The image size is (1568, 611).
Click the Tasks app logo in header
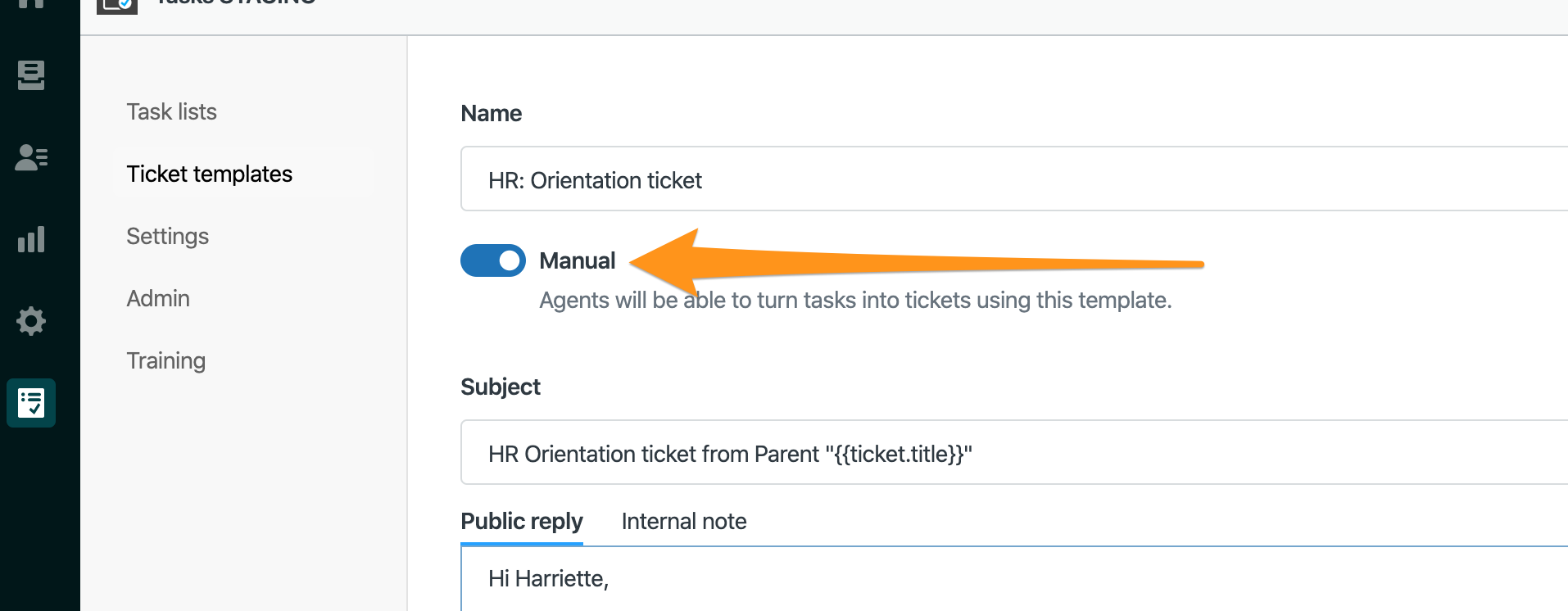click(117, 6)
